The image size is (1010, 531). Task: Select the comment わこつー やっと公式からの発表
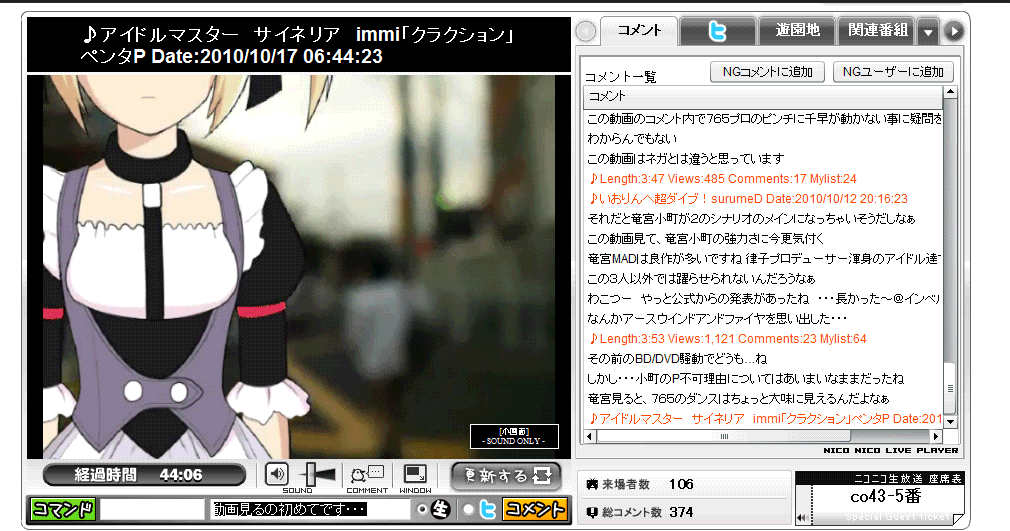tap(763, 298)
